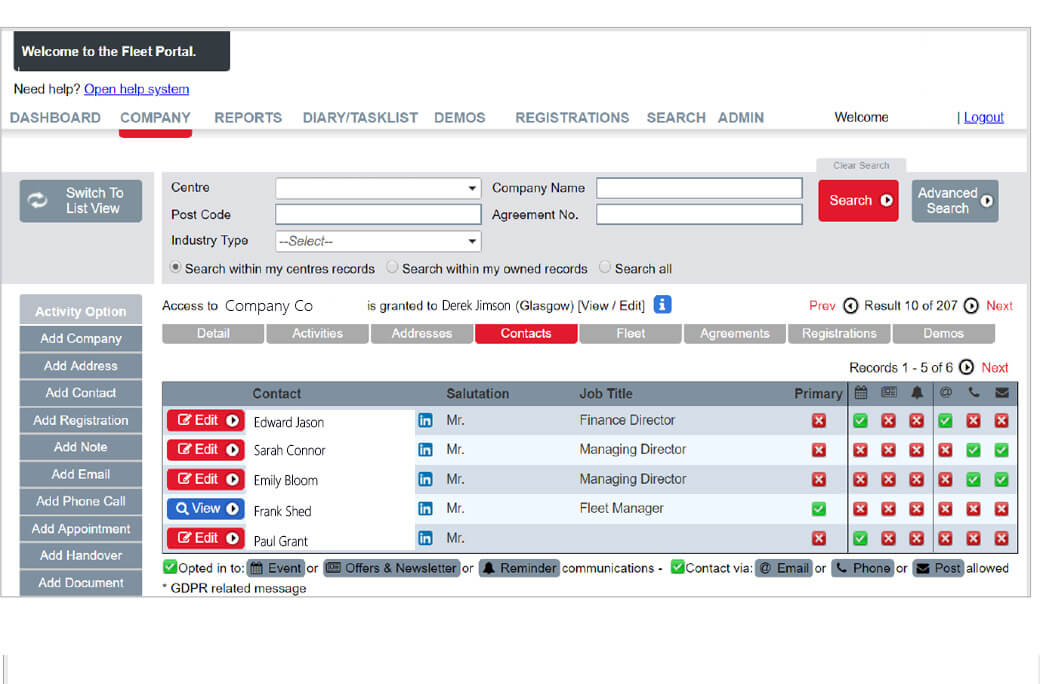Click the Offers & Newsletter legend badge
The height and width of the screenshot is (684, 1040).
point(392,569)
